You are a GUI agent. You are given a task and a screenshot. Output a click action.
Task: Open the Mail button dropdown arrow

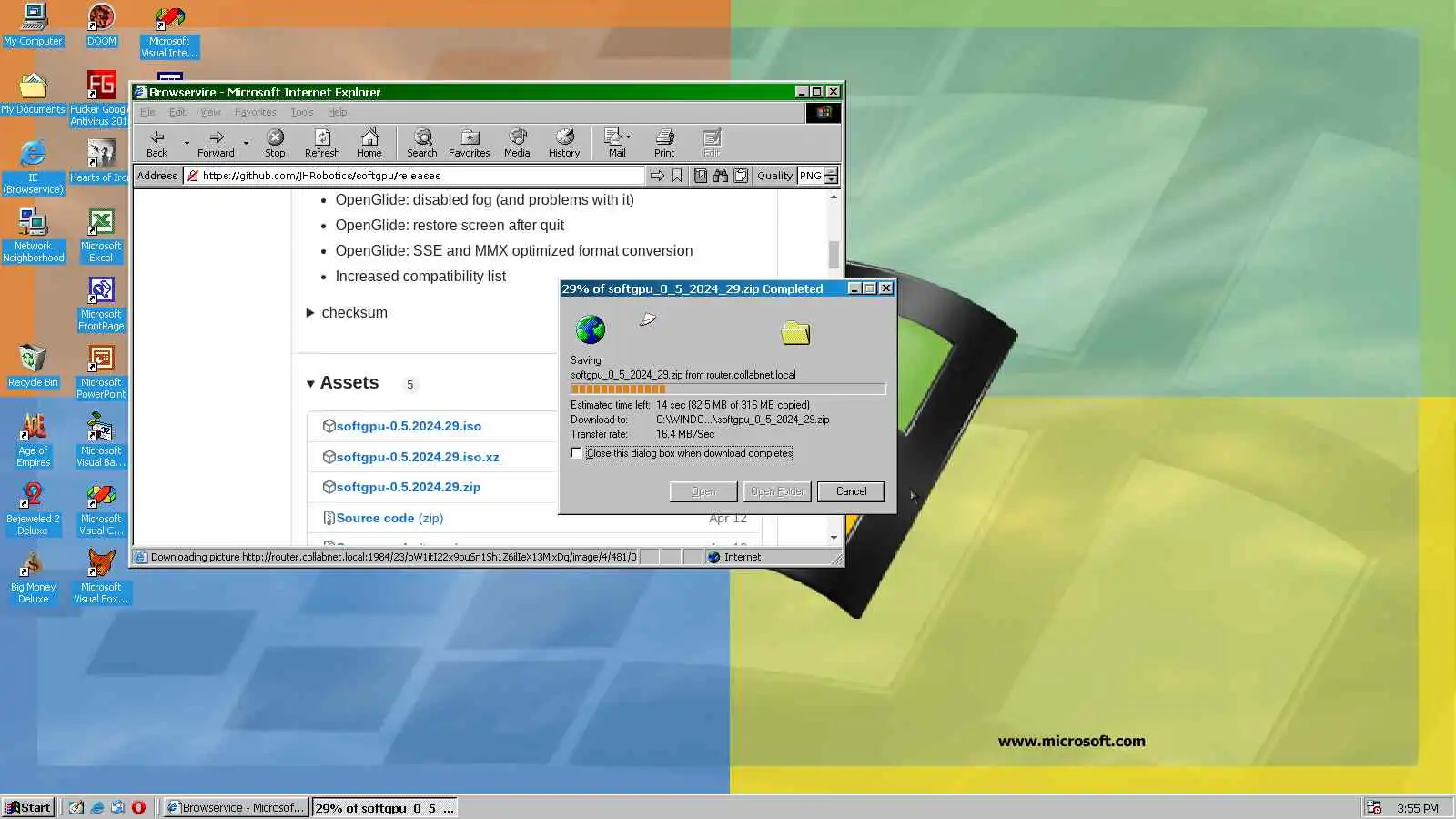click(628, 137)
